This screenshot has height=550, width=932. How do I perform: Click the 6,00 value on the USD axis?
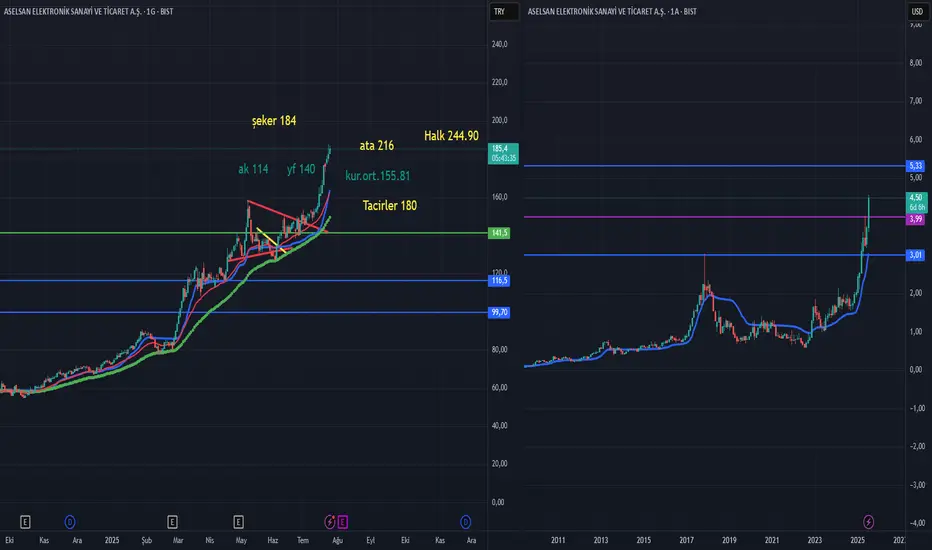(916, 140)
